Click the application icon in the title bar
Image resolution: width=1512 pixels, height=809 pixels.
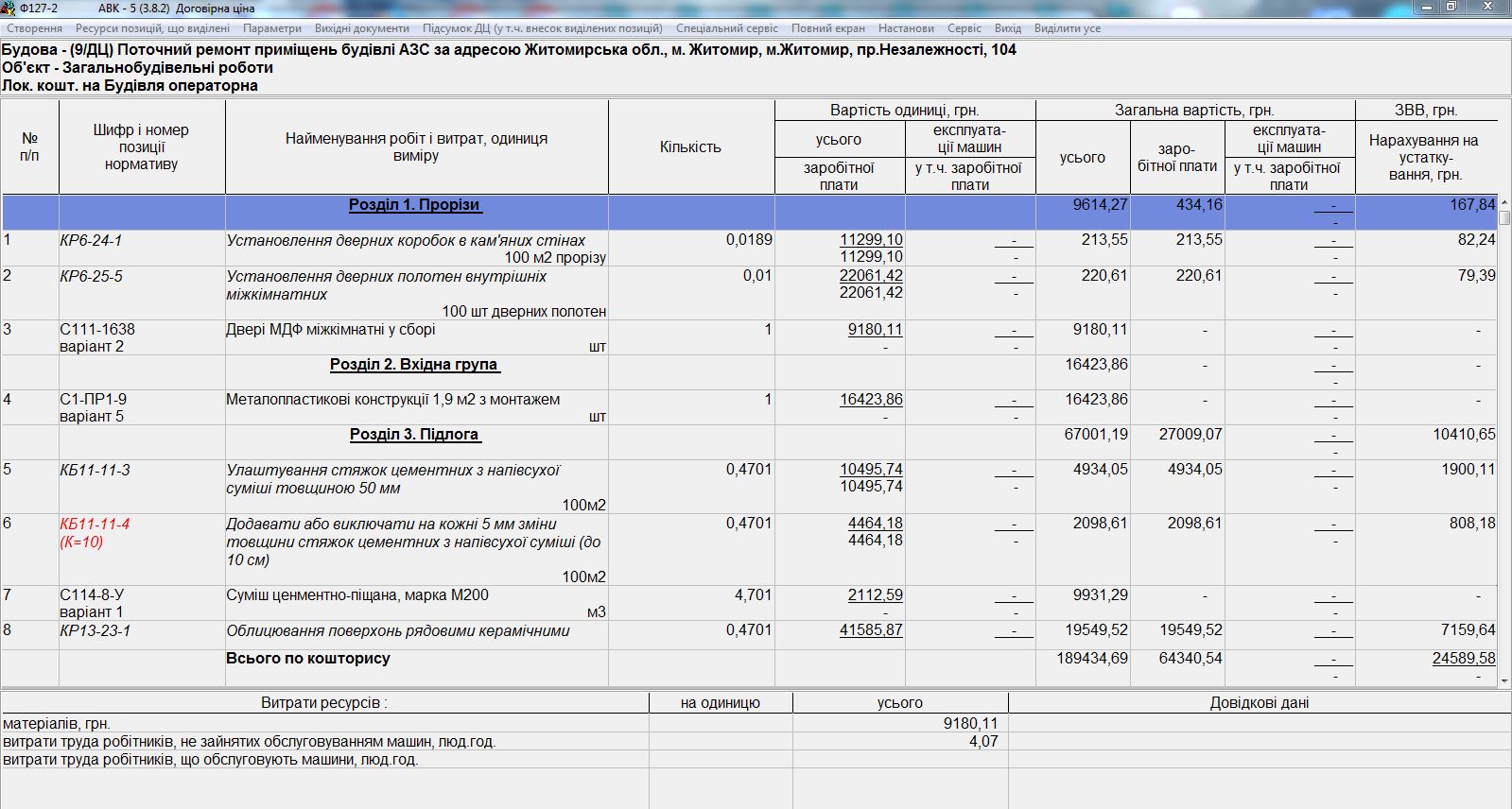pos(9,8)
